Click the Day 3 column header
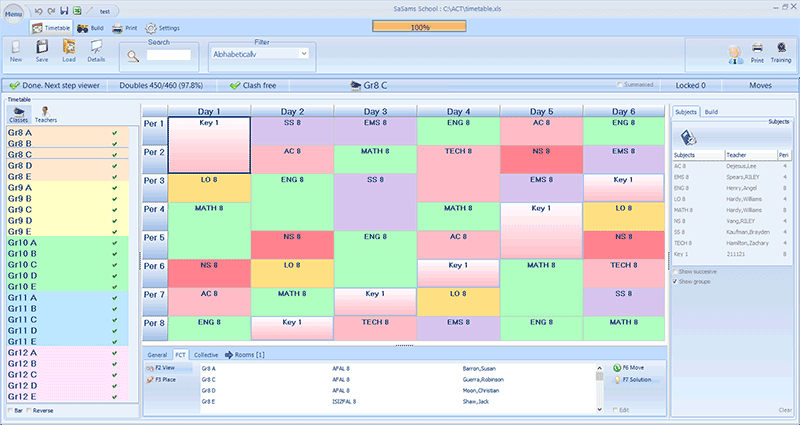The height and width of the screenshot is (425, 800). pyautogui.click(x=375, y=111)
